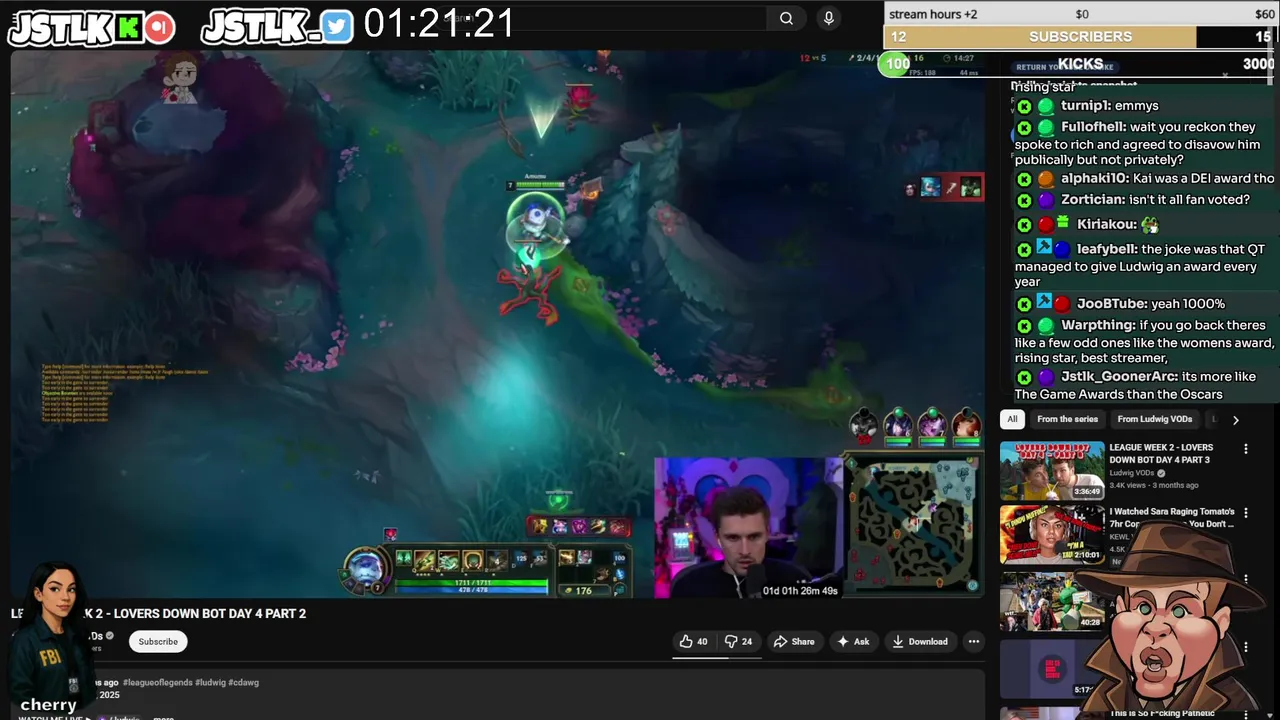Click username alphaki10 in chat
Image resolution: width=1280 pixels, height=720 pixels.
[1094, 178]
